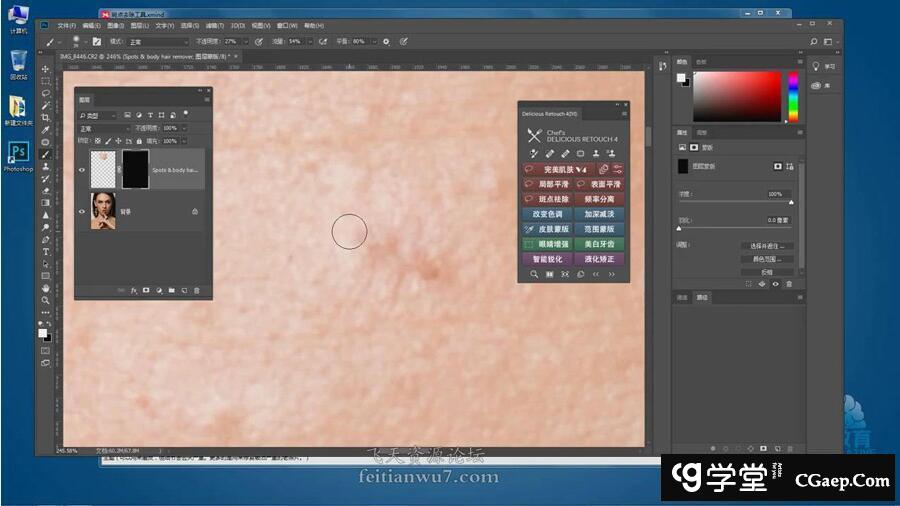Click the magnifier icon in Delicious Retouch panel
The image size is (900, 506).
(x=534, y=274)
